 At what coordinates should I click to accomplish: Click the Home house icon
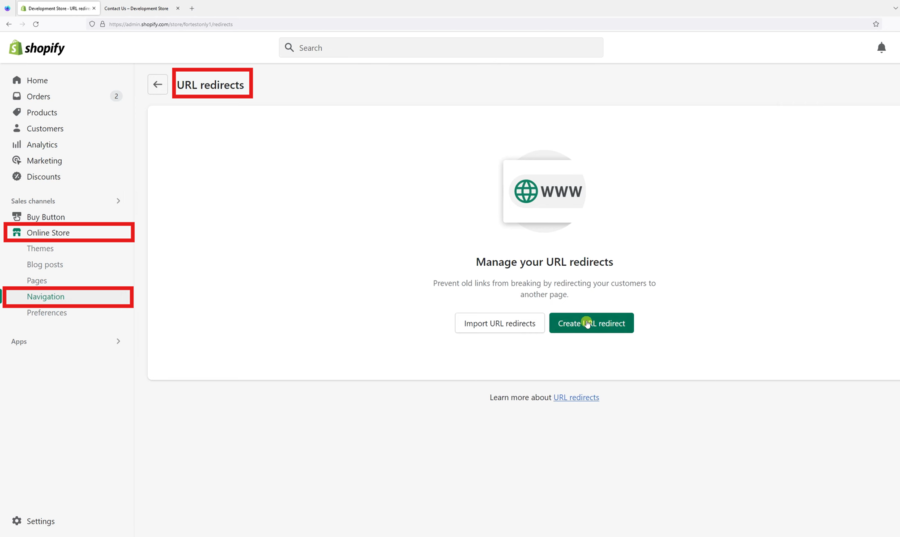(17, 80)
